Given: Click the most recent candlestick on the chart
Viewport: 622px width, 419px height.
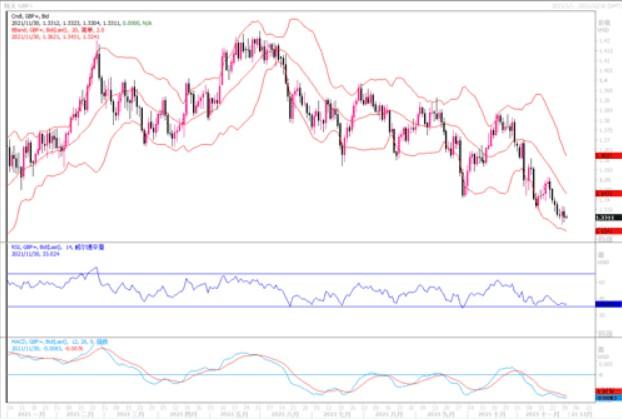Looking at the screenshot, I should pos(566,215).
